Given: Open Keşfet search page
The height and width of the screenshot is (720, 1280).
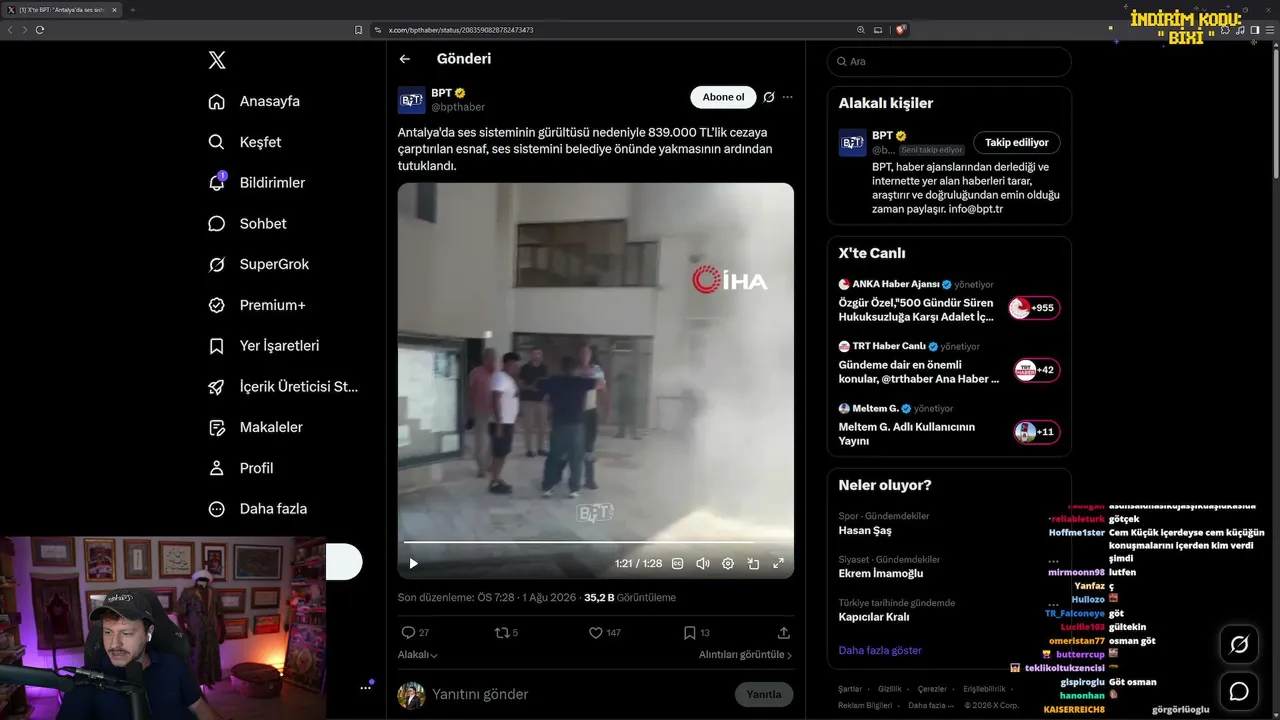Looking at the screenshot, I should point(244,142).
